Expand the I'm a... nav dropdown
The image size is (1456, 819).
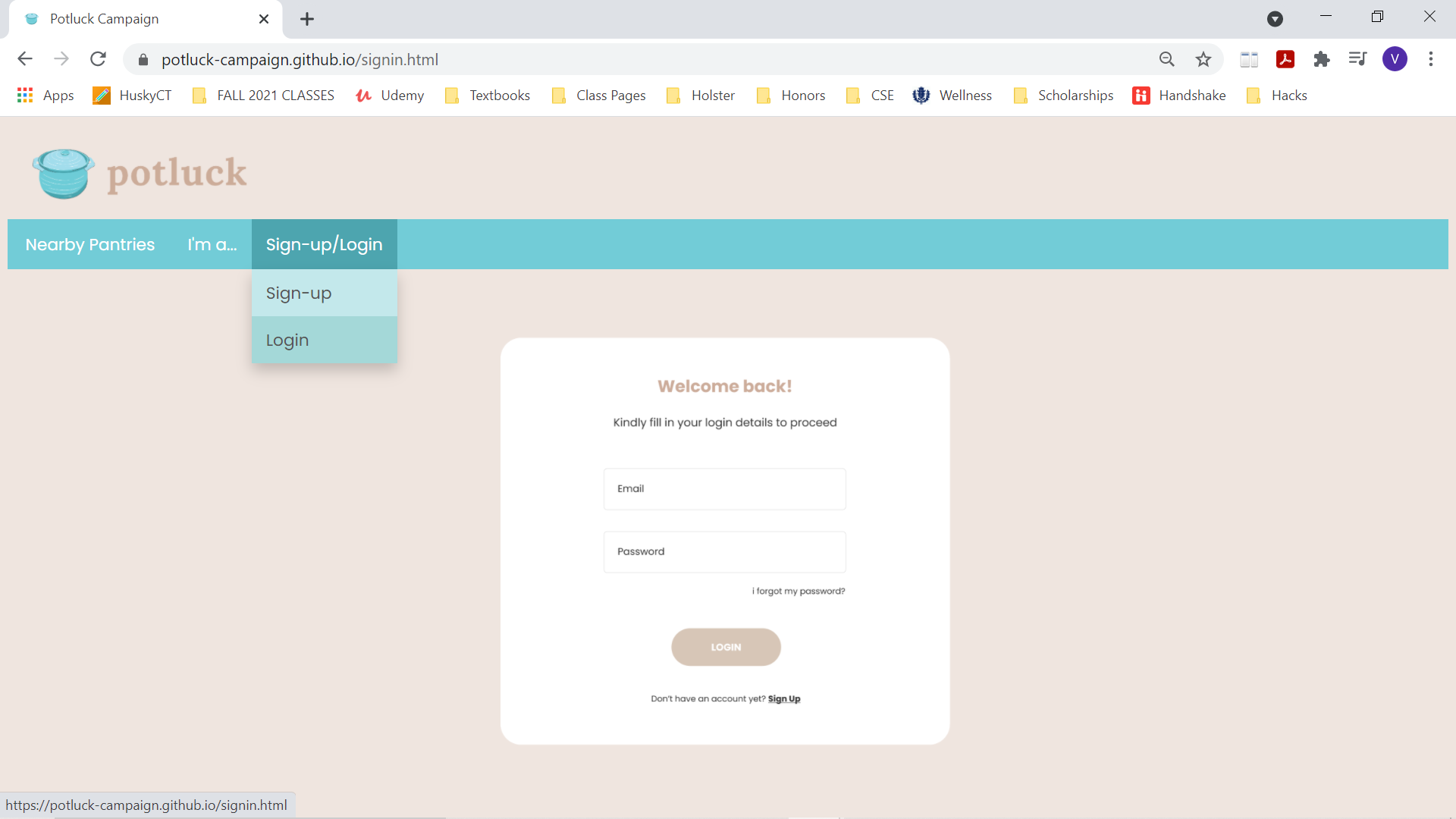click(x=212, y=244)
